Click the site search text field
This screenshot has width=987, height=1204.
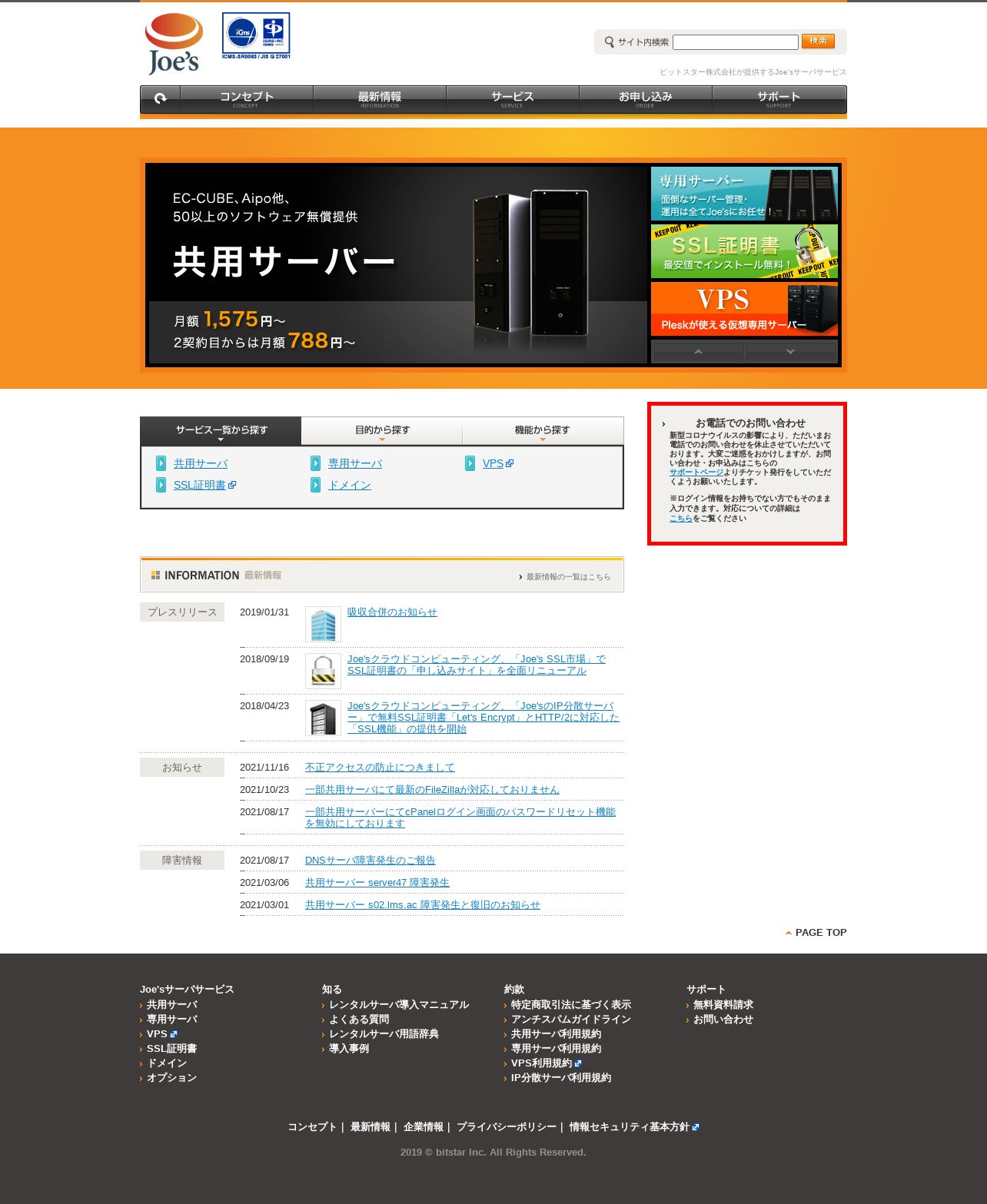point(736,41)
